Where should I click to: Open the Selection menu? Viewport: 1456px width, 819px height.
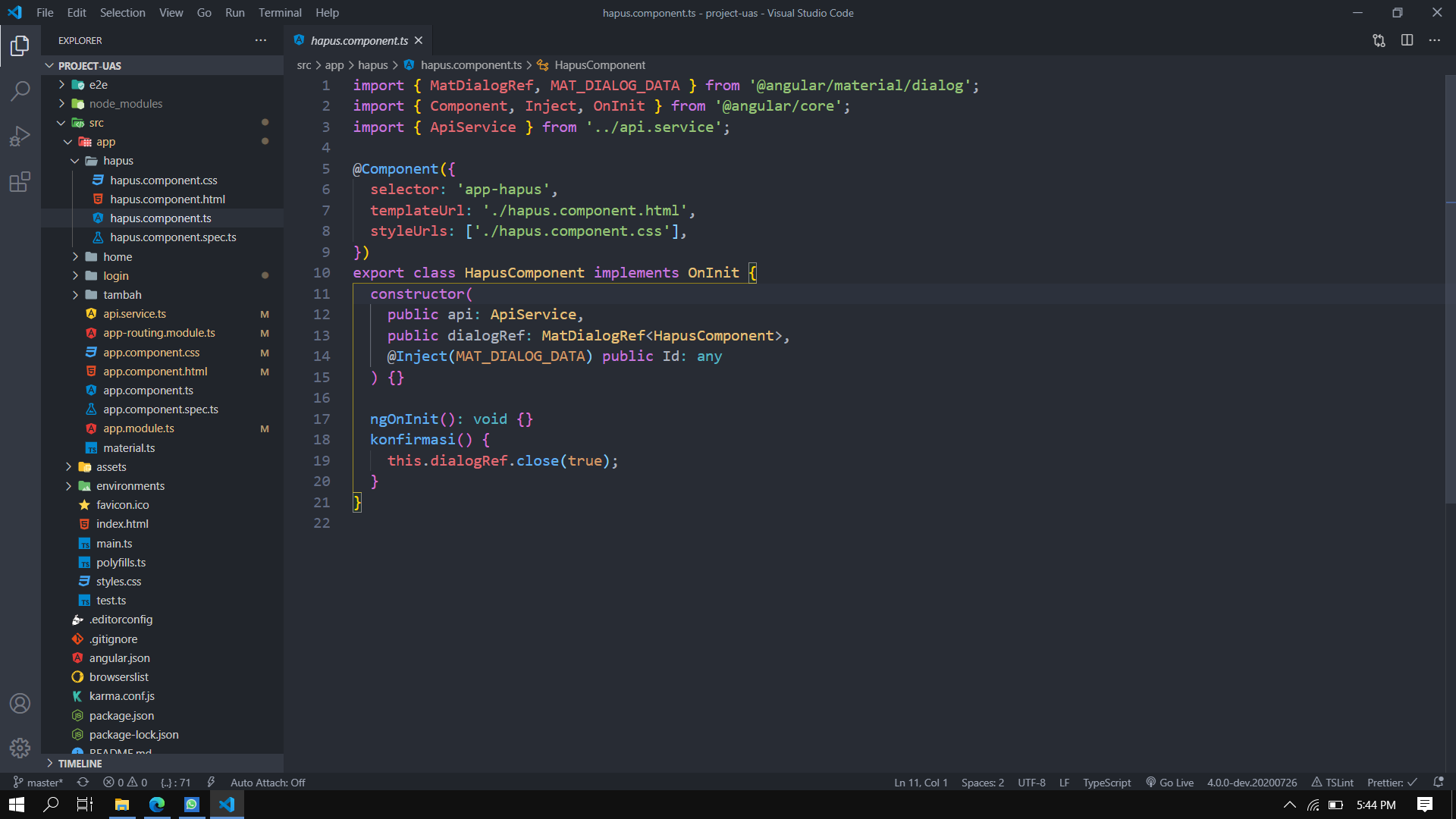[122, 13]
